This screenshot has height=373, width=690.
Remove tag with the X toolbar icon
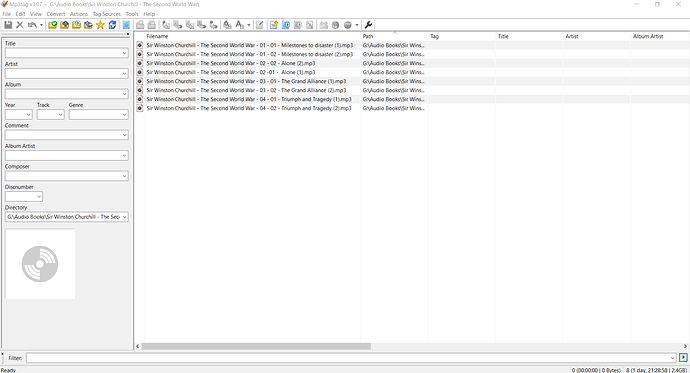pyautogui.click(x=20, y=25)
